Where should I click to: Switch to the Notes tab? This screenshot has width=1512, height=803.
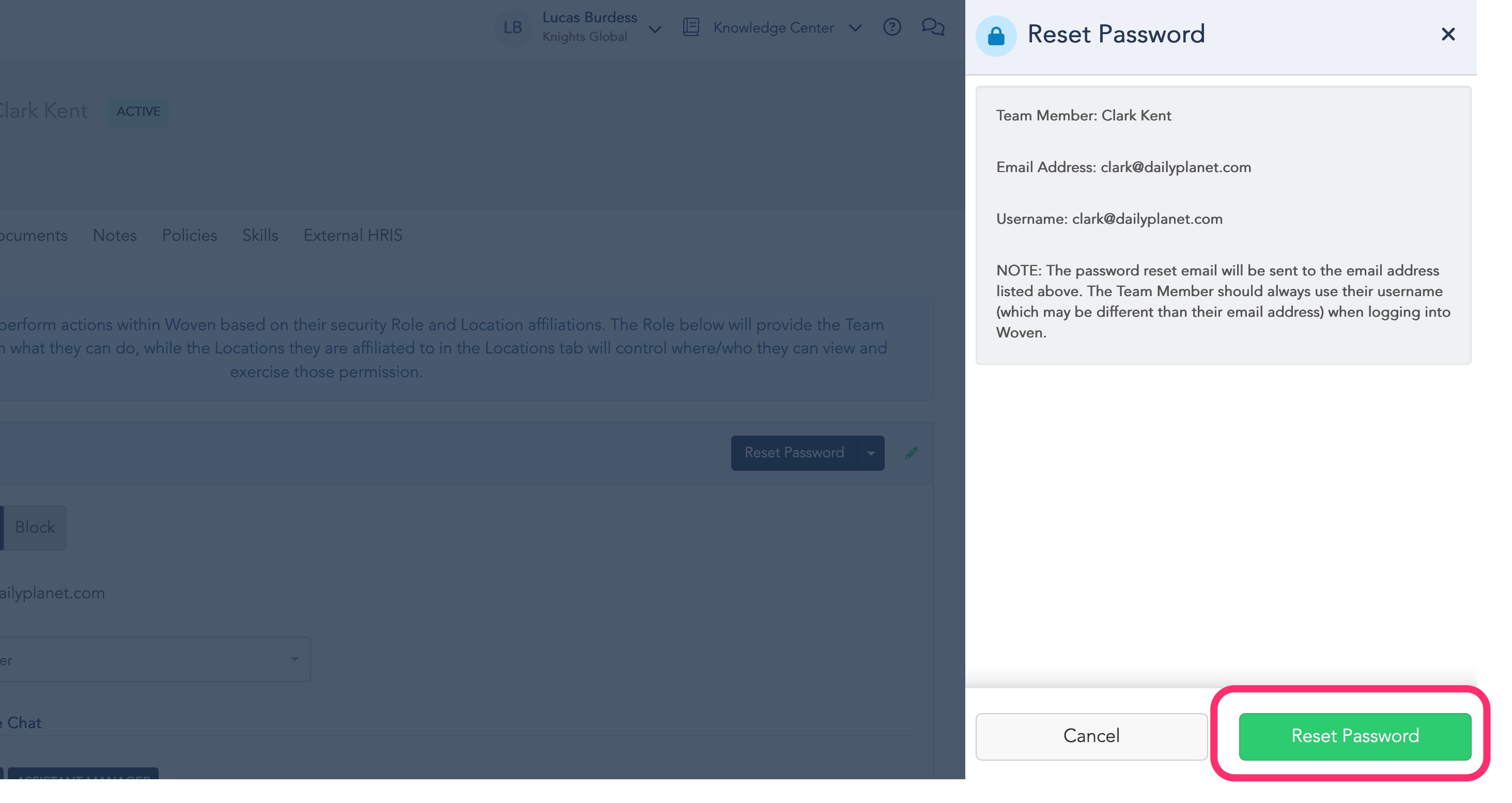coord(114,236)
